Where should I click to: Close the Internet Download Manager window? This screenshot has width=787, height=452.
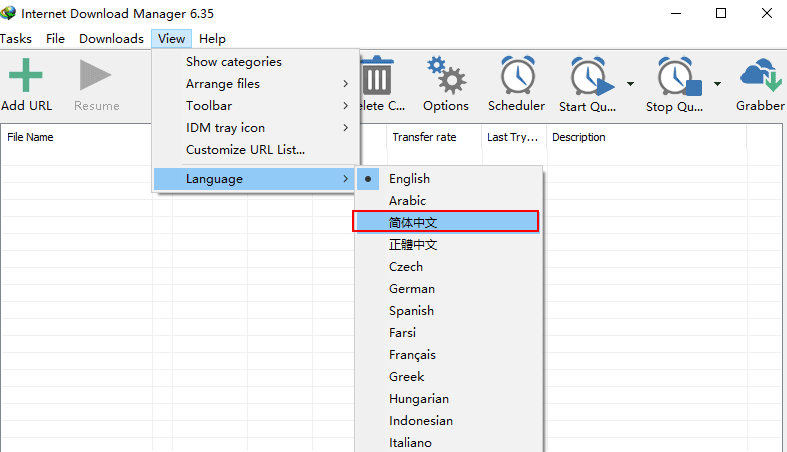(x=766, y=14)
